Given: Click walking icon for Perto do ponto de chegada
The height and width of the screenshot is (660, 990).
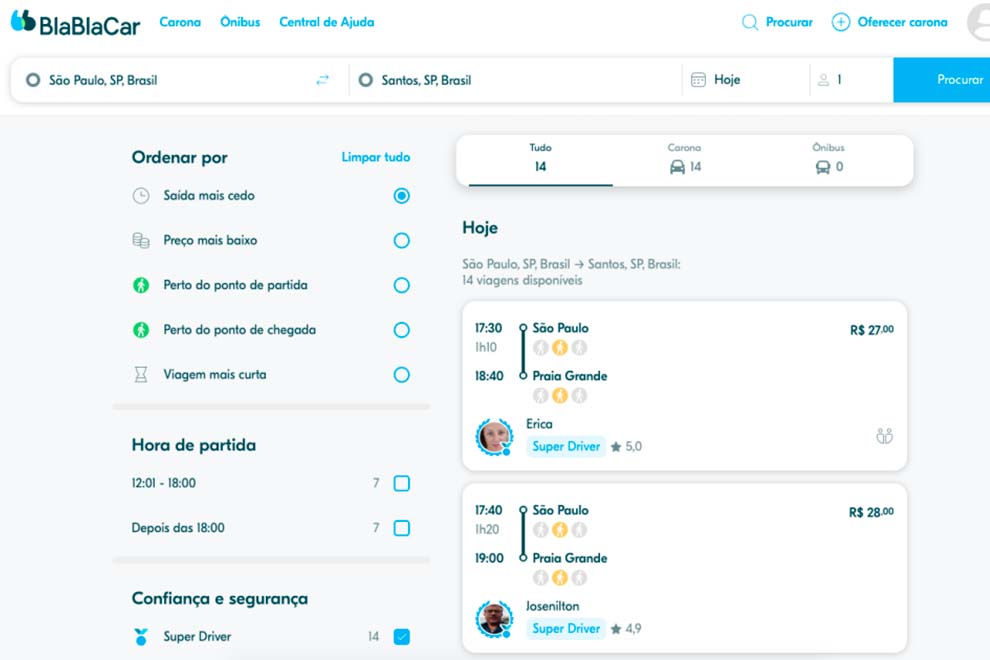Looking at the screenshot, I should click(x=141, y=330).
